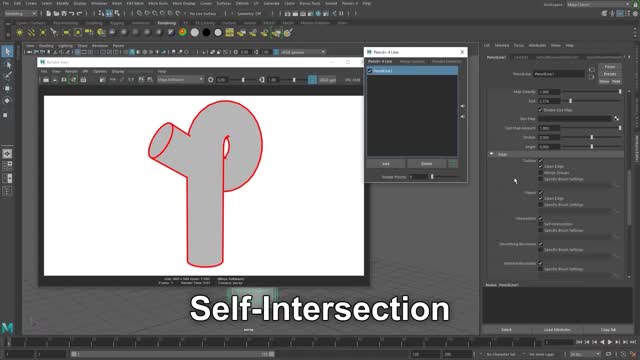Screen dimensions: 640x360
Task: Open the menu set dropdown at top left
Action: pos(20,13)
